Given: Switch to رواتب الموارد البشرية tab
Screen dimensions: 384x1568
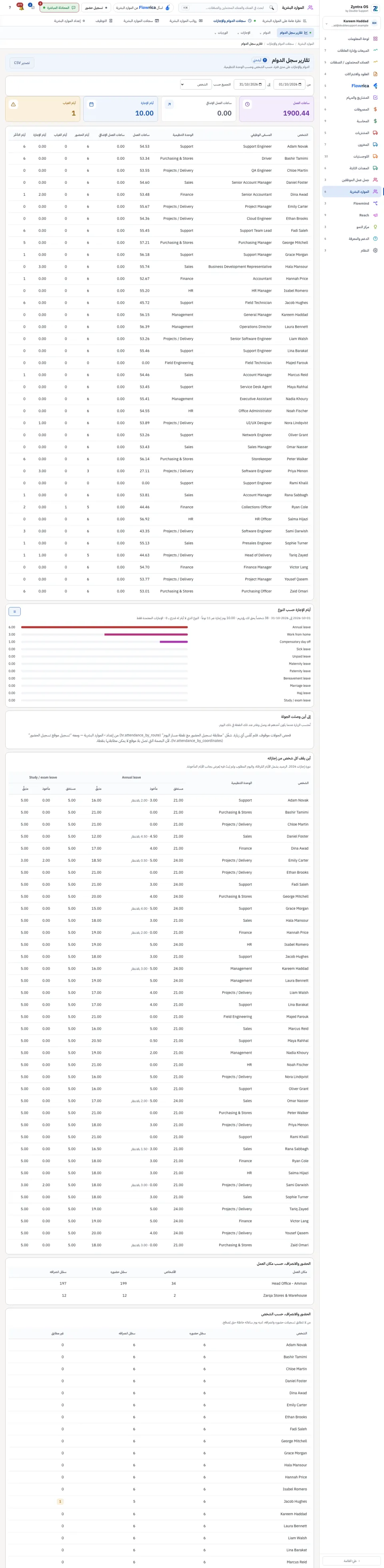Looking at the screenshot, I should click(186, 21).
